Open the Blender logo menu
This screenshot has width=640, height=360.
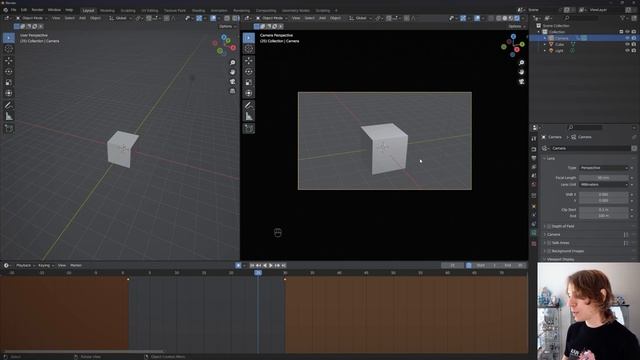click(x=5, y=10)
